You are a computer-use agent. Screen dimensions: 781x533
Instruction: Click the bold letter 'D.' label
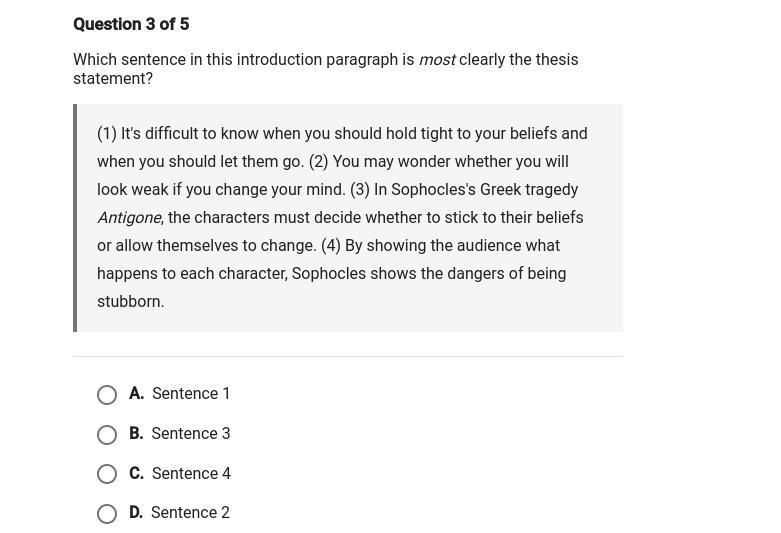pos(136,513)
